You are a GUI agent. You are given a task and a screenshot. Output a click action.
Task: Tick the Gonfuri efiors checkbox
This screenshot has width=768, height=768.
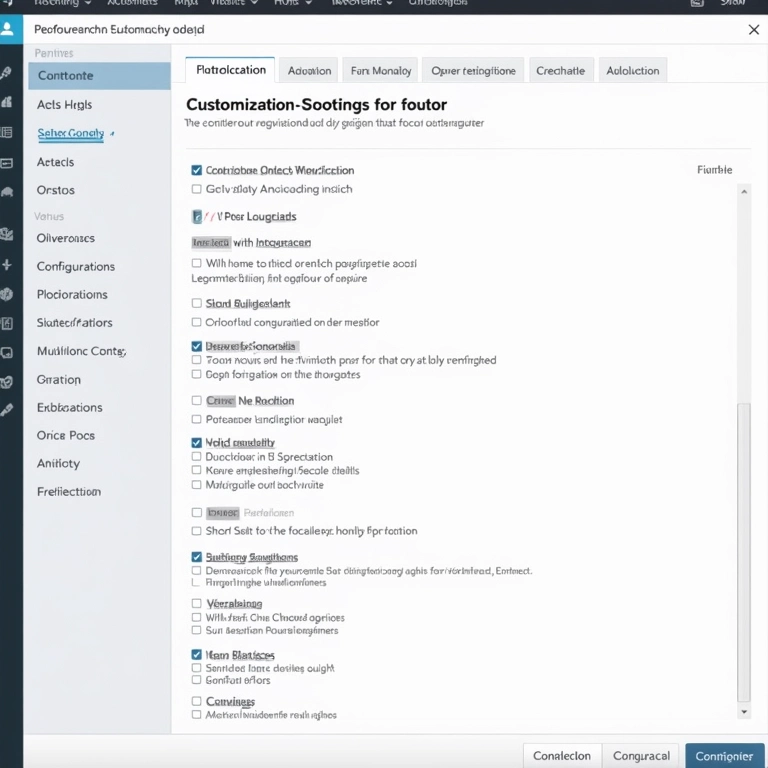click(196, 680)
